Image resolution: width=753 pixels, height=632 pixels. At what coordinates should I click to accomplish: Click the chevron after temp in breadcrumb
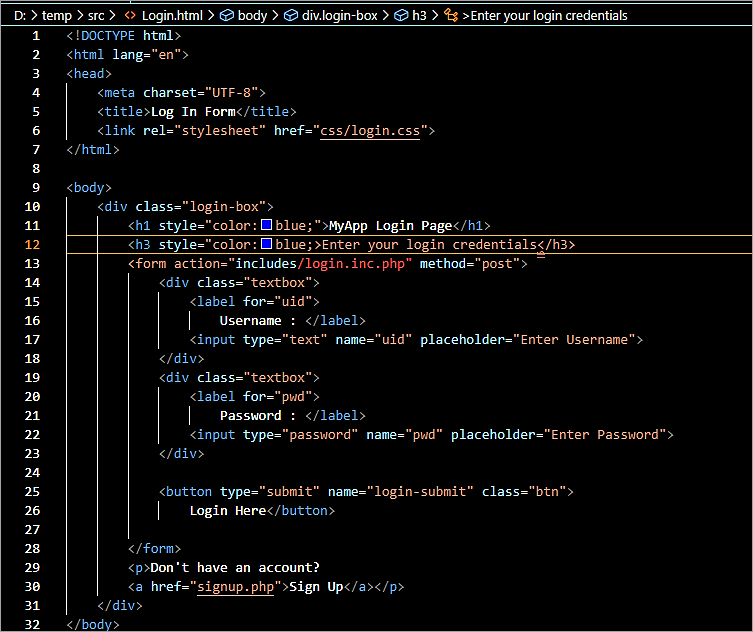(80, 15)
